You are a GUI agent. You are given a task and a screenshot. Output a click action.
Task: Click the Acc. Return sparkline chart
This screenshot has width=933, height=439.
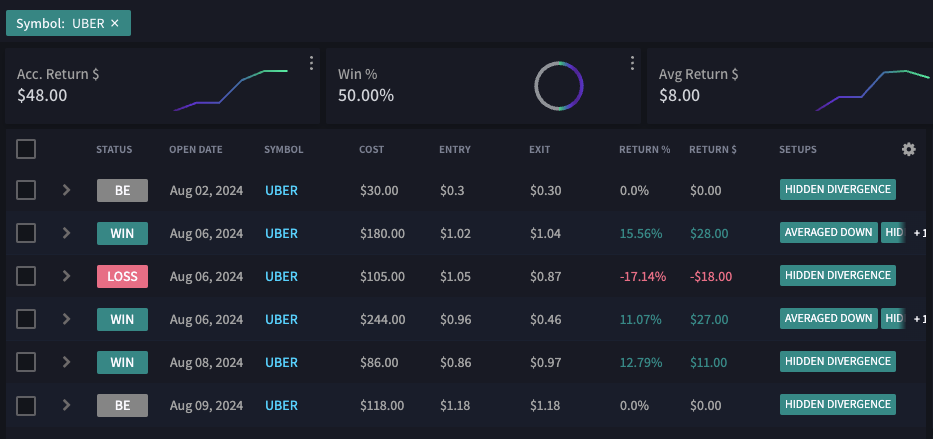[231, 90]
